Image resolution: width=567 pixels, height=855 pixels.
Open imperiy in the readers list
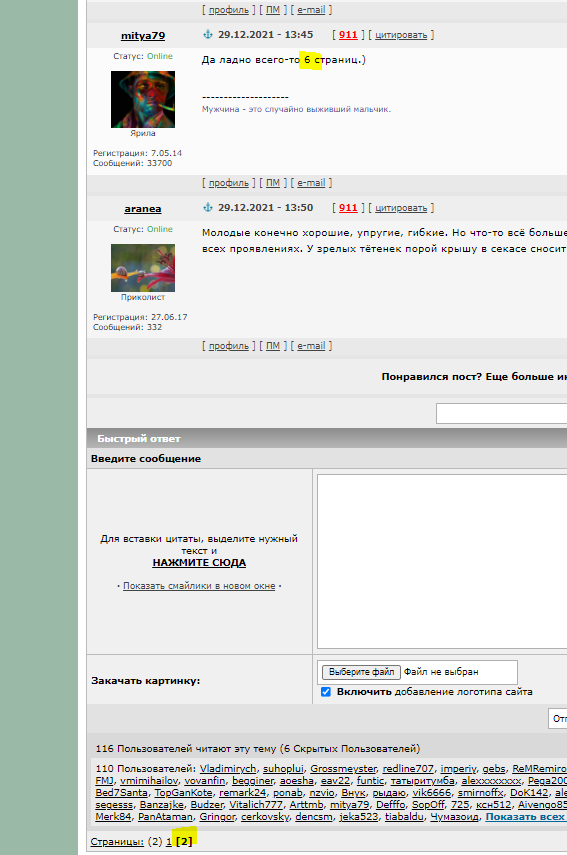pos(458,769)
